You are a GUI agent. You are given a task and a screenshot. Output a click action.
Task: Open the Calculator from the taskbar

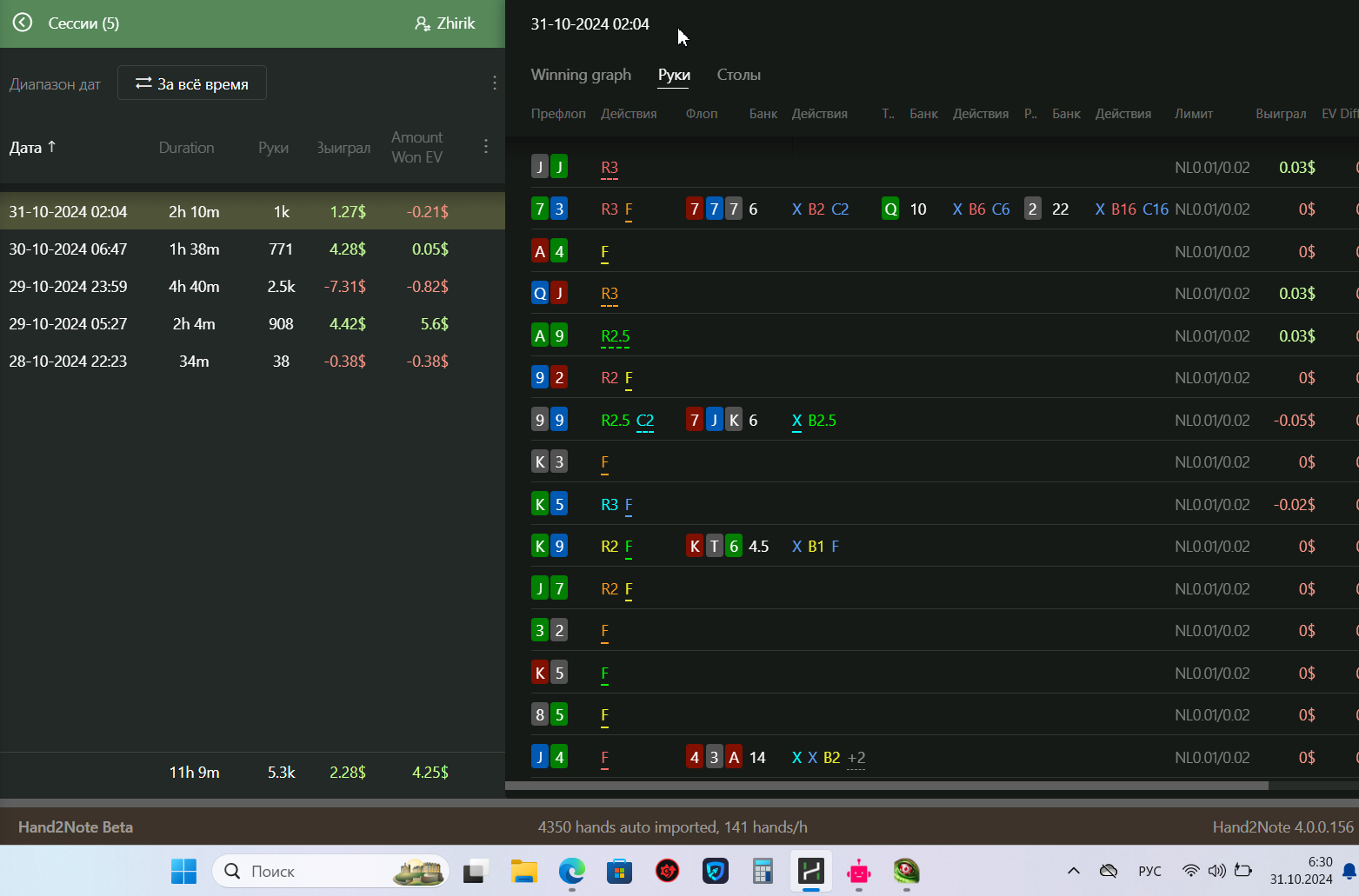[x=763, y=871]
